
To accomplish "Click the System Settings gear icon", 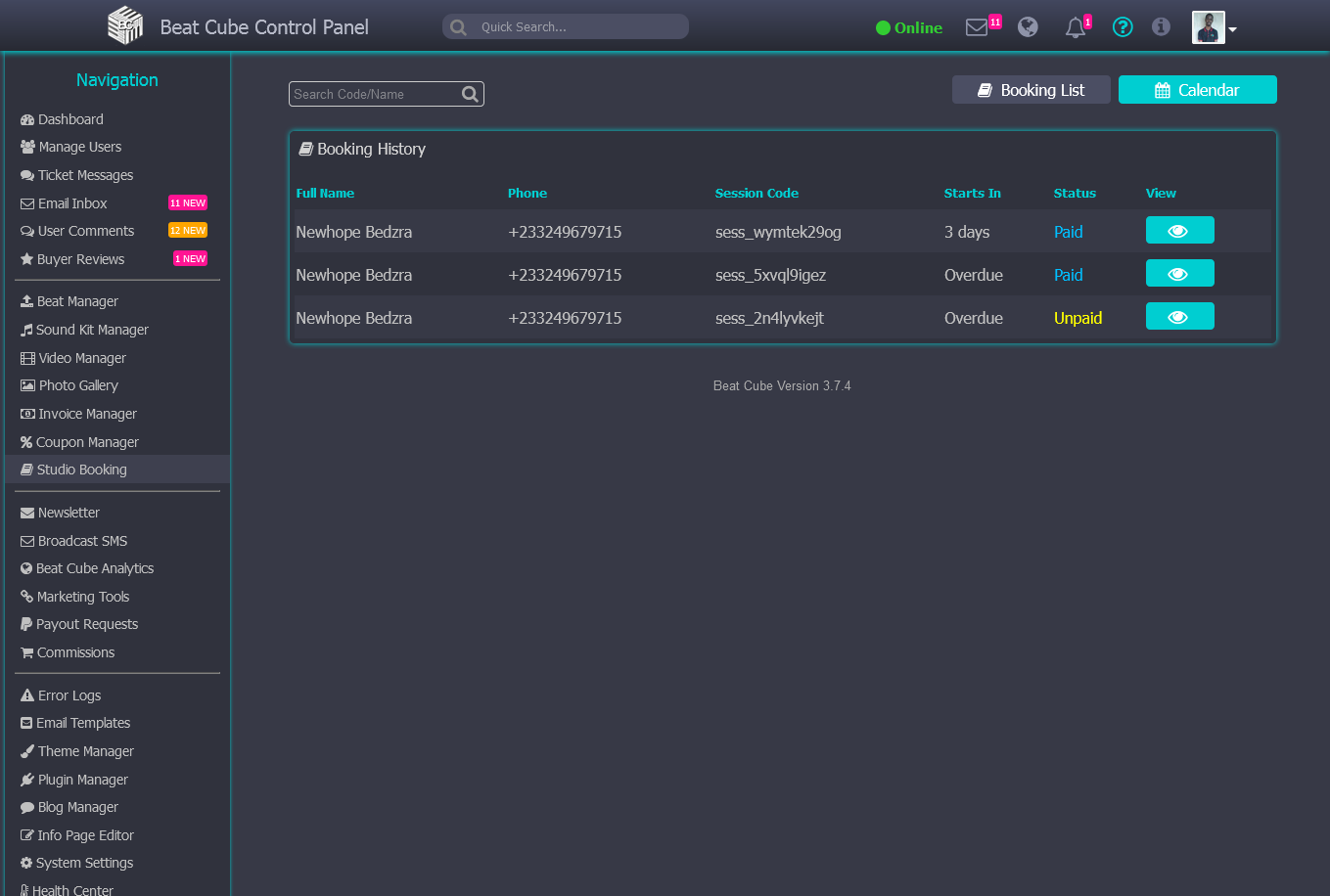I will [x=26, y=863].
